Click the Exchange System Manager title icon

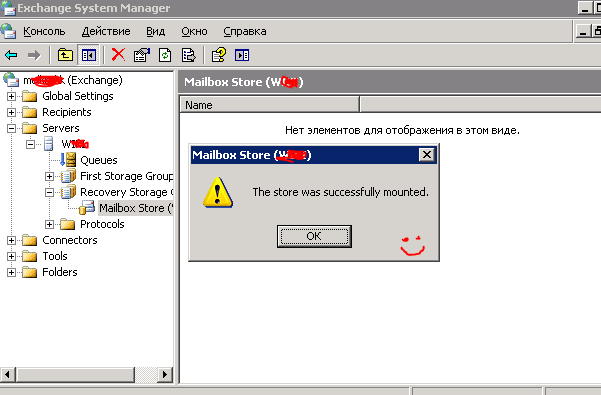[x=8, y=8]
